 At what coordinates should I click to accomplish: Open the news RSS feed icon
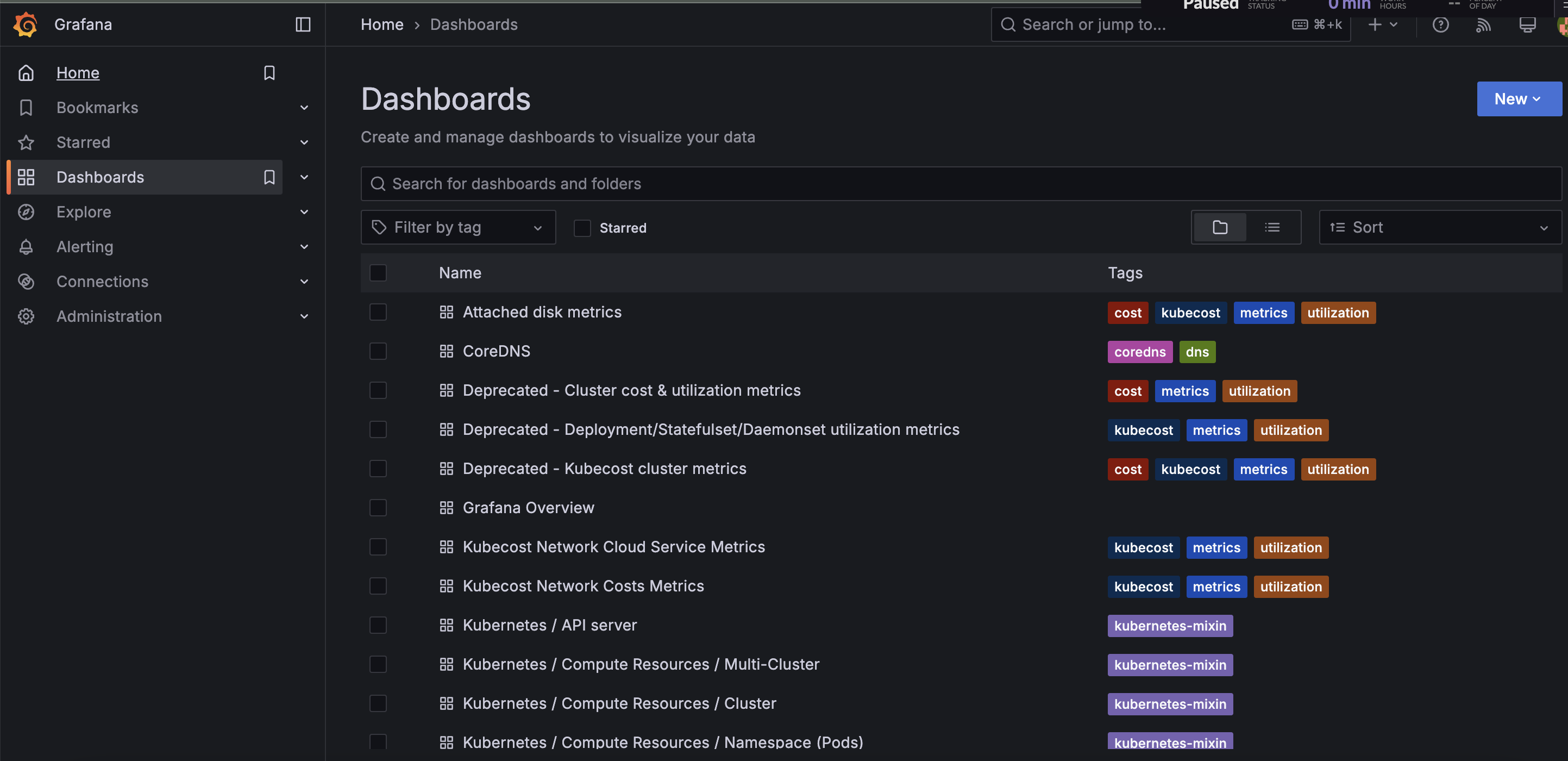click(x=1483, y=24)
